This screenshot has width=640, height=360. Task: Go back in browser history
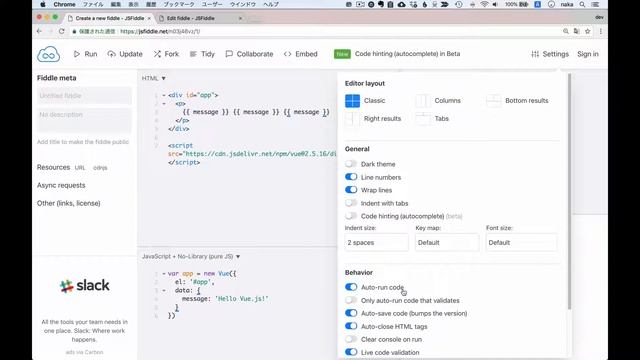pos(39,31)
